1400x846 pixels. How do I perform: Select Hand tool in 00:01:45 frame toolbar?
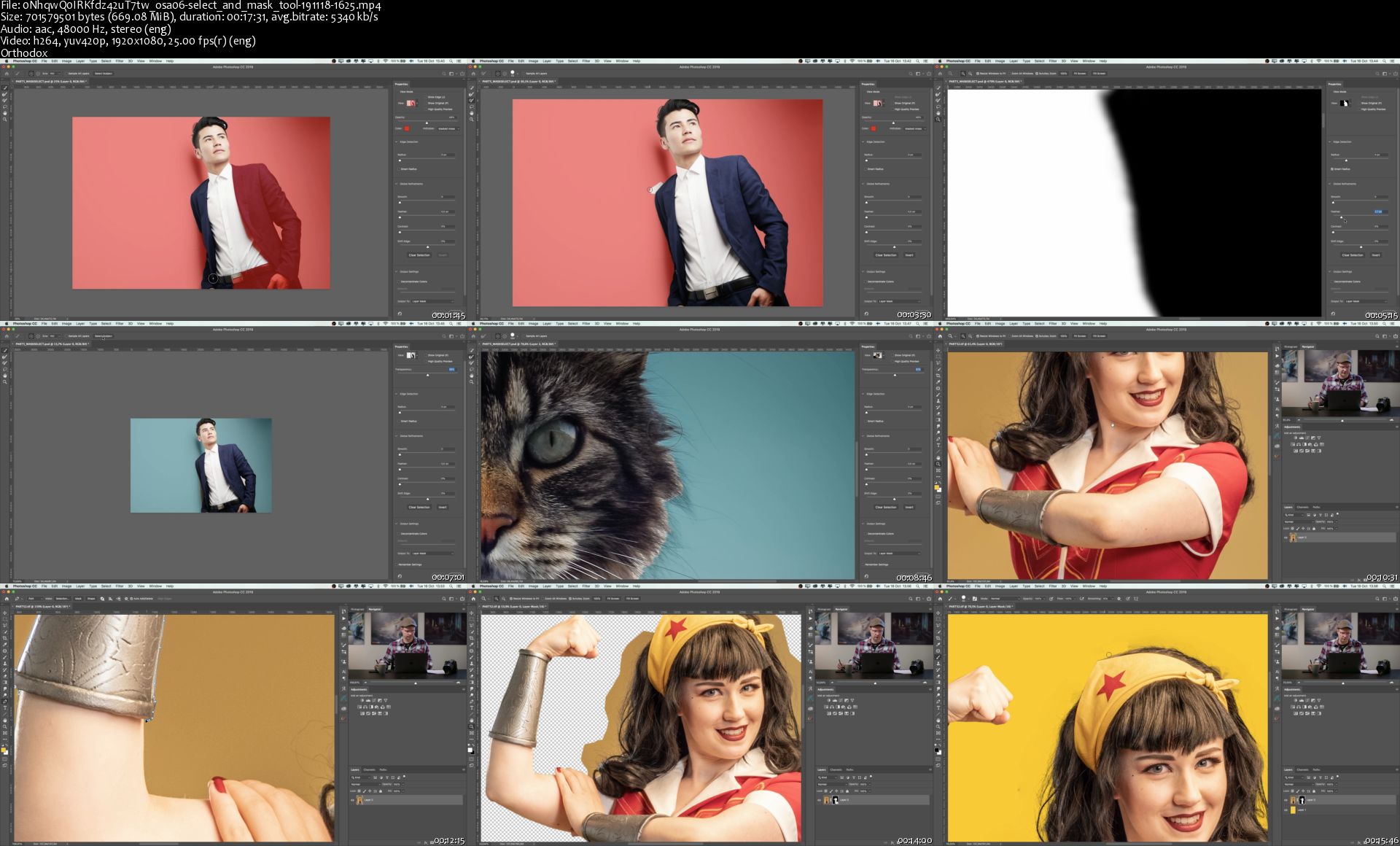[x=5, y=113]
